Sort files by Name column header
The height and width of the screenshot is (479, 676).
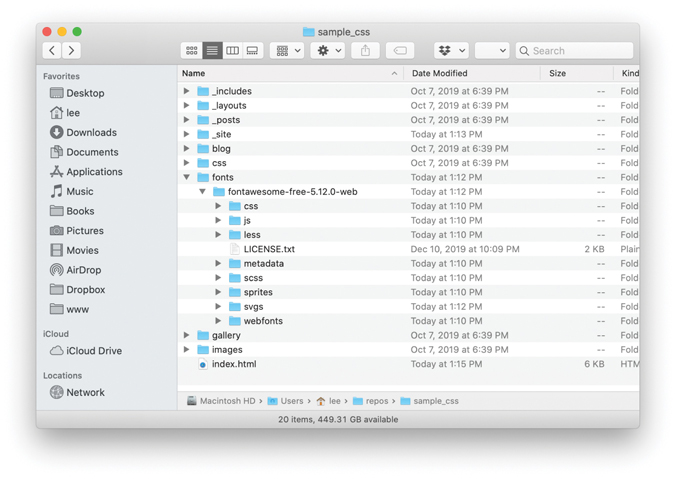(x=193, y=73)
